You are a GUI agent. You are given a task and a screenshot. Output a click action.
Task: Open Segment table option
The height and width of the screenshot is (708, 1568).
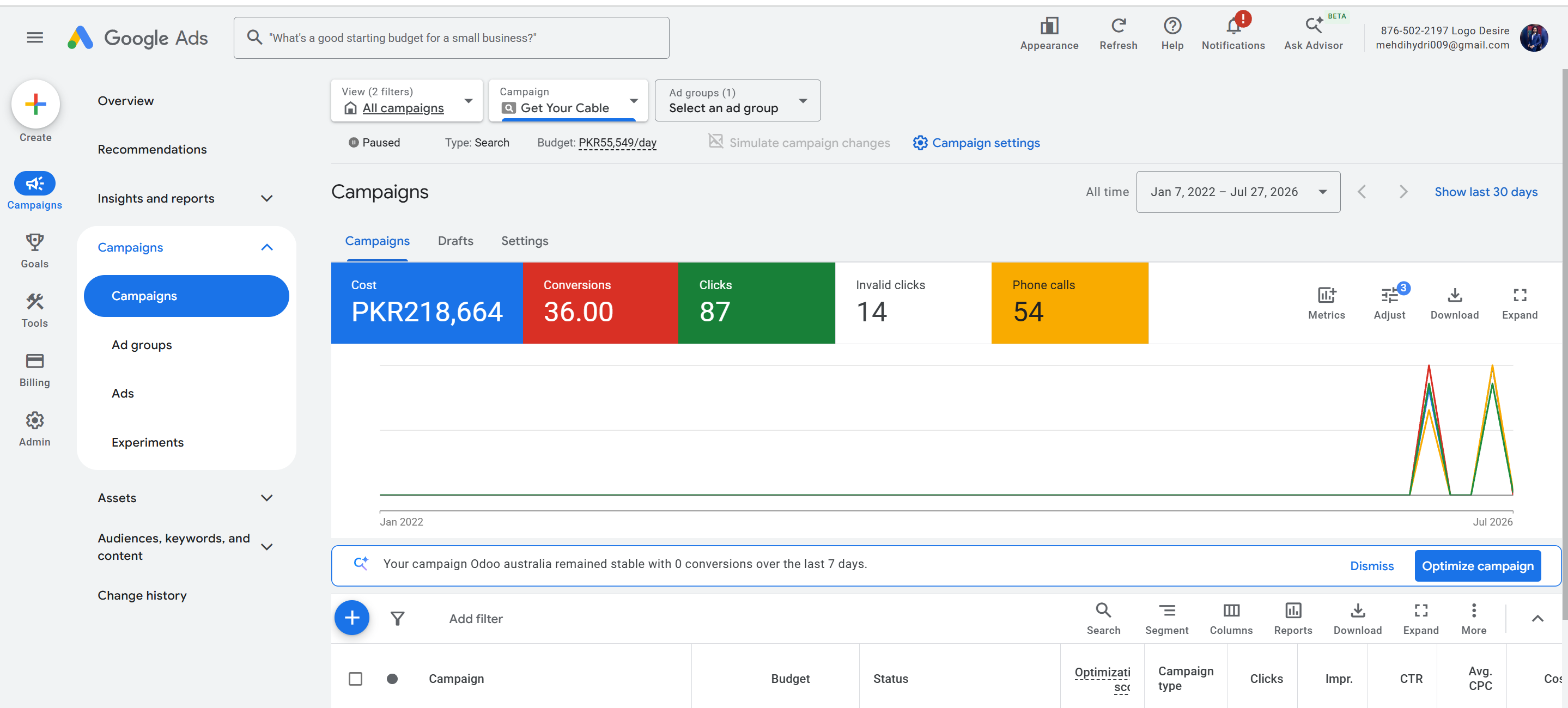[x=1166, y=619]
